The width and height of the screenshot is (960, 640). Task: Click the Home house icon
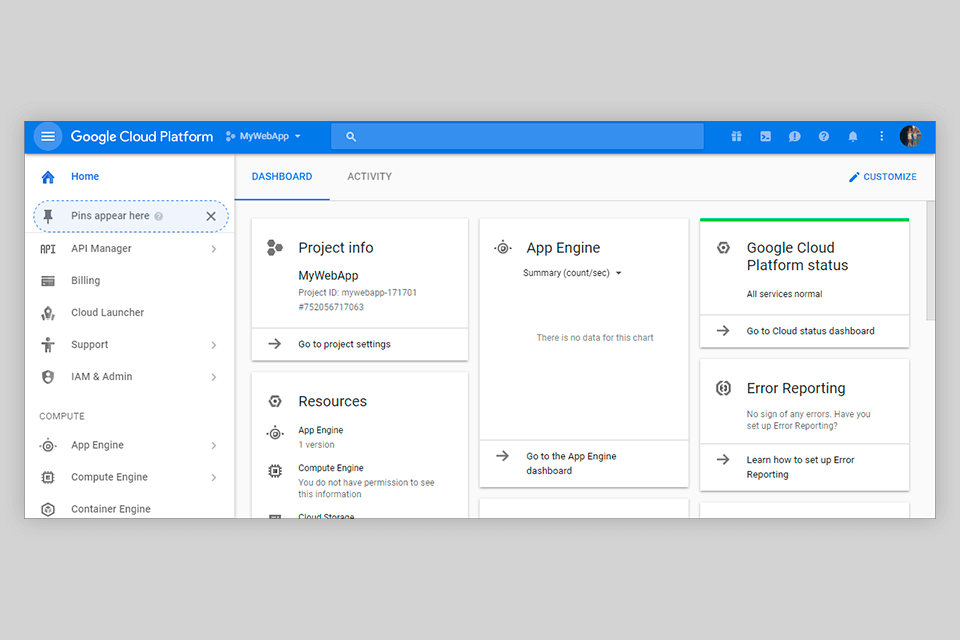48,177
